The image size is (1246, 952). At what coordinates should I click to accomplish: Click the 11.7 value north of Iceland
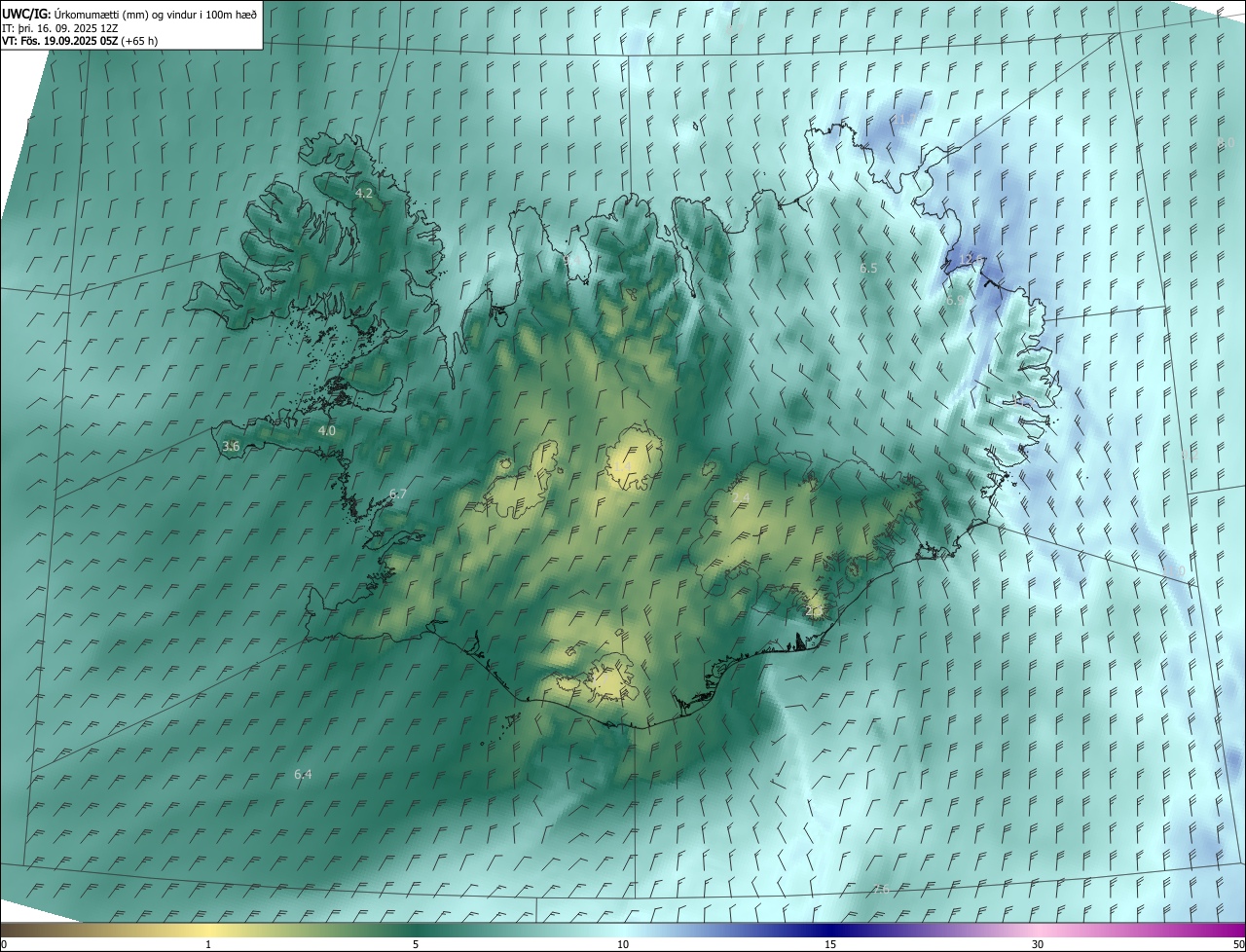point(905,120)
